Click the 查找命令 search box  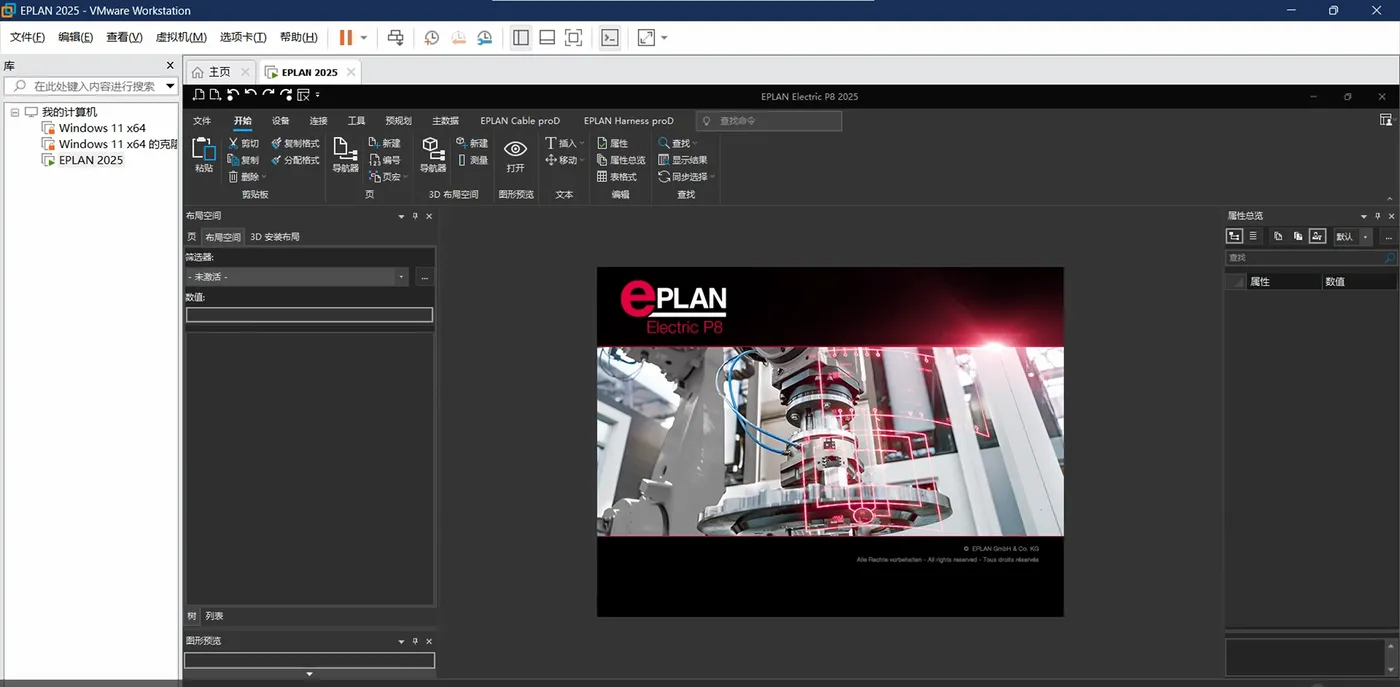click(769, 121)
